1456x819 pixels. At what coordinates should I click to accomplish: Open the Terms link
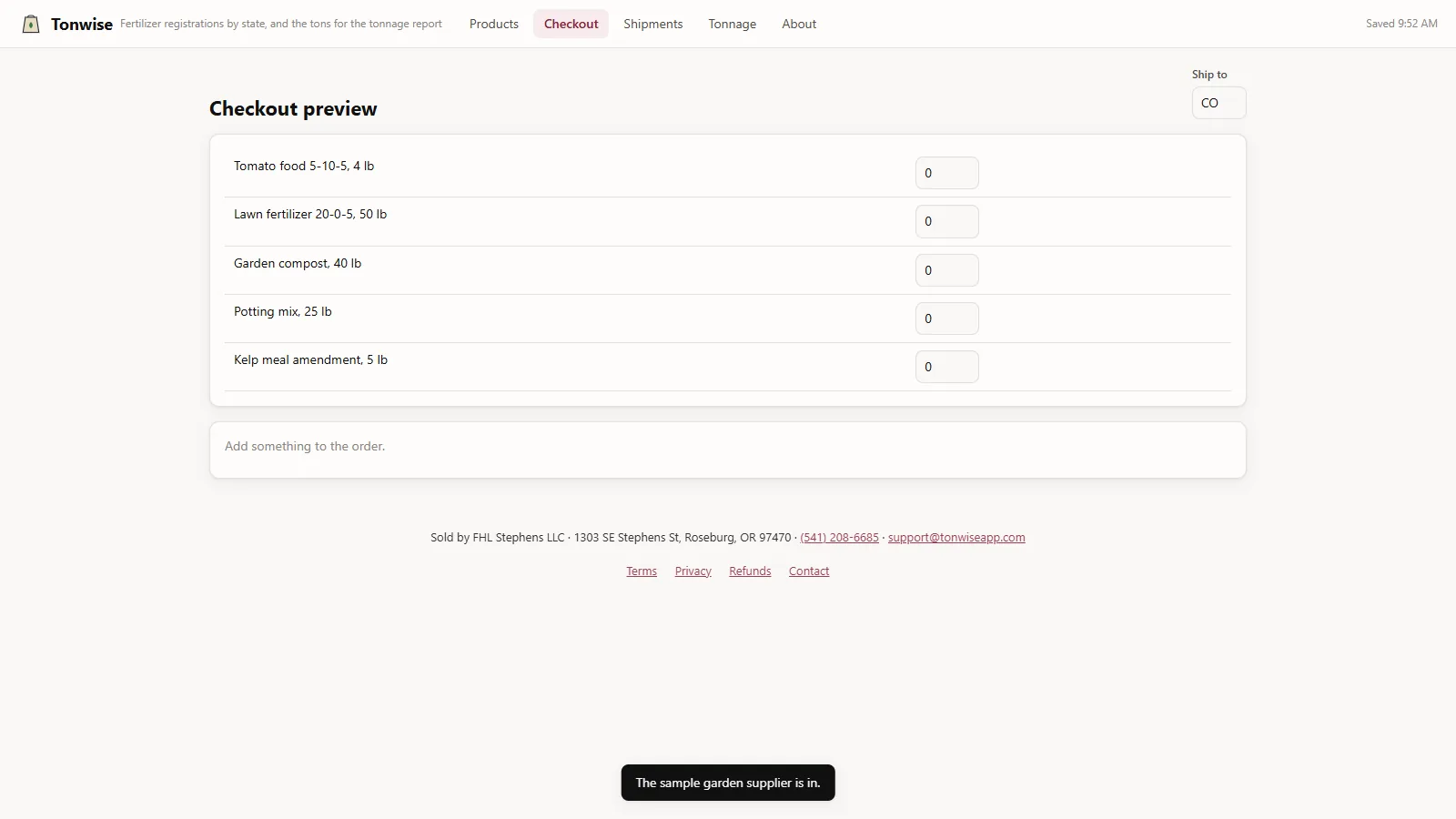tap(642, 571)
